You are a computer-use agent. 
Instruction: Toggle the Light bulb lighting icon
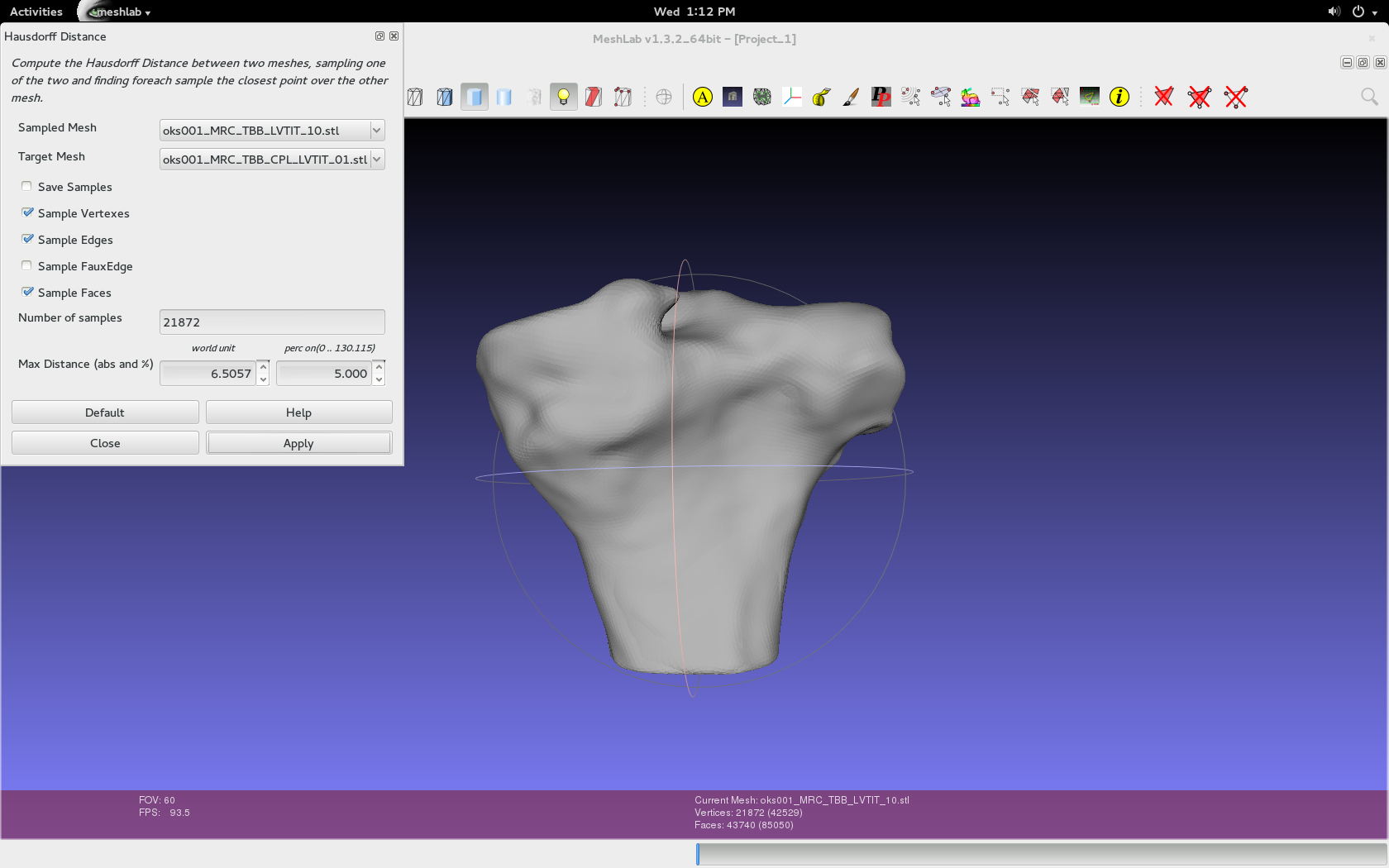564,98
